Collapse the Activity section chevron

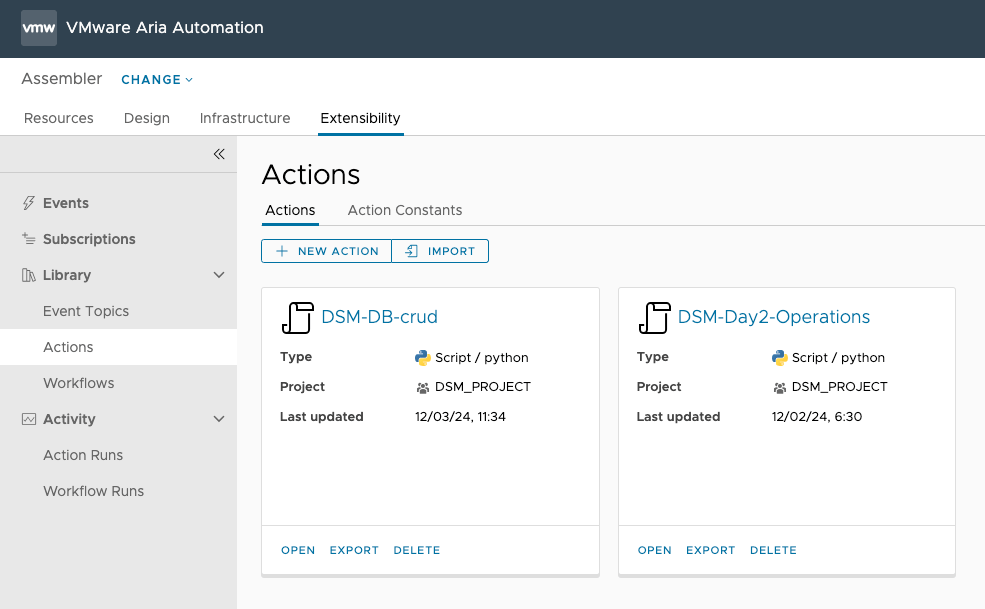219,419
